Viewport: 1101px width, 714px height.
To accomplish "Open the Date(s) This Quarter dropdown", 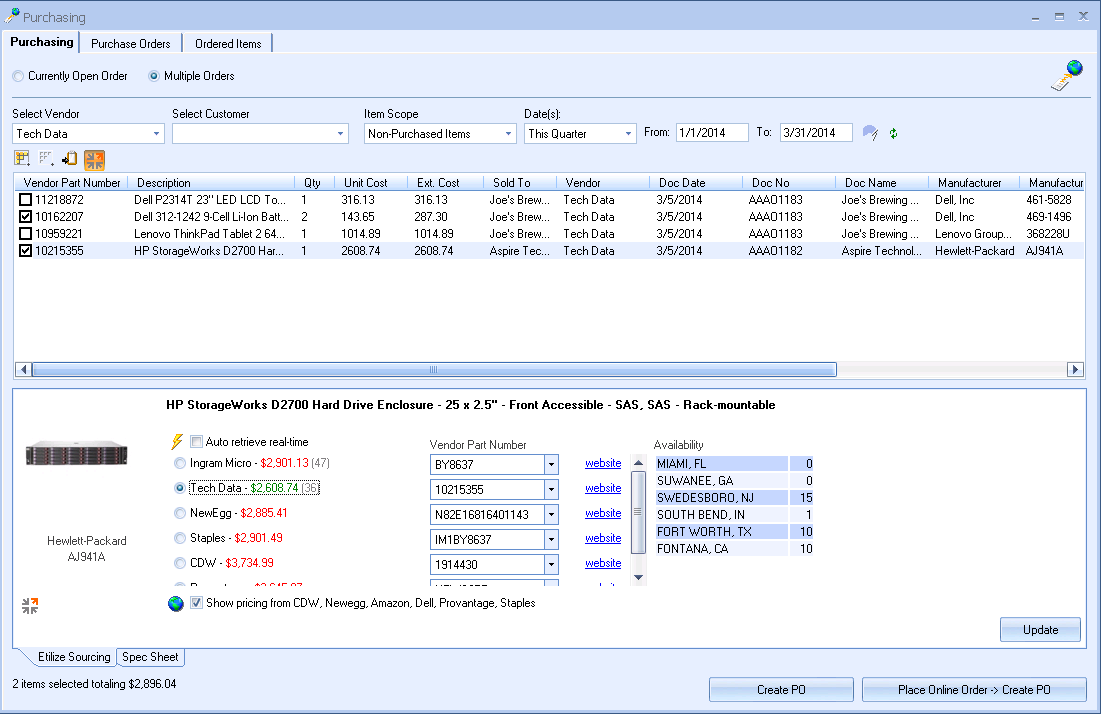I will coord(629,133).
